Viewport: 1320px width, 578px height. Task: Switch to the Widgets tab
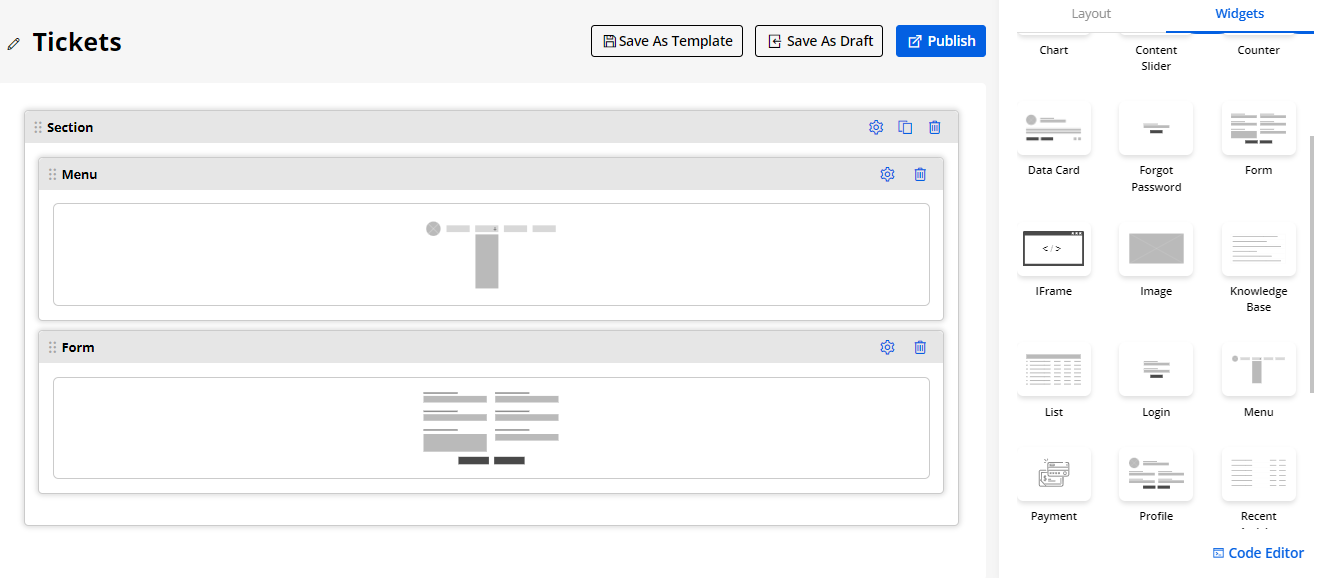[1239, 14]
